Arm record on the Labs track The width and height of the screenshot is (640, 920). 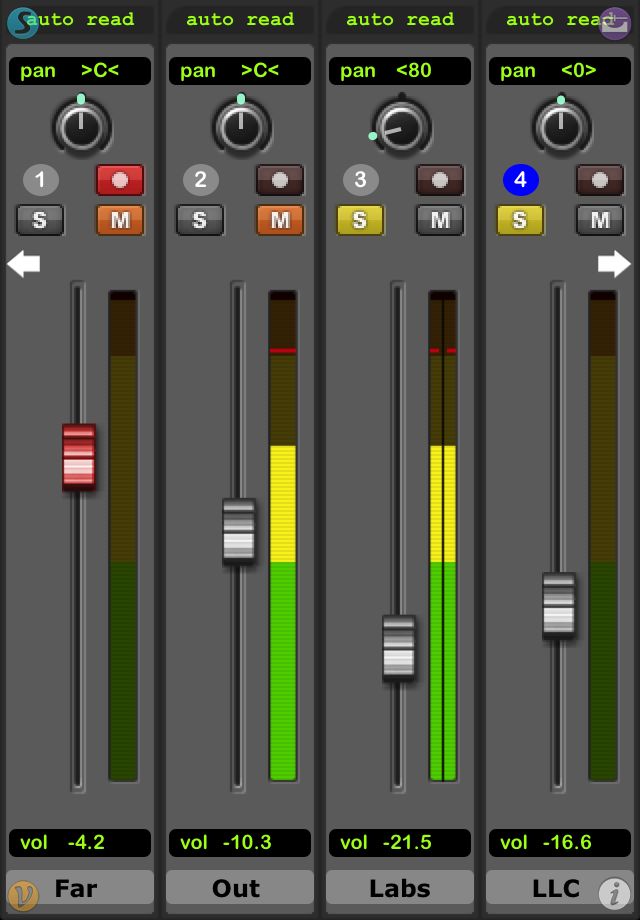440,180
